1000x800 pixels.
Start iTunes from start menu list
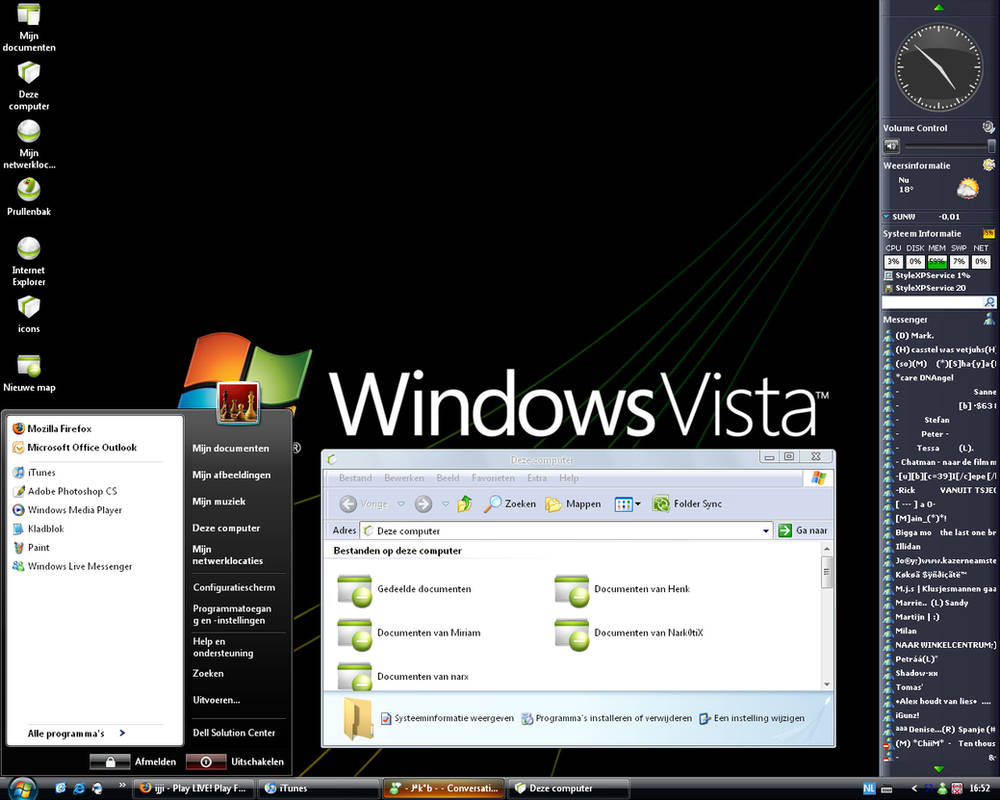(34, 473)
